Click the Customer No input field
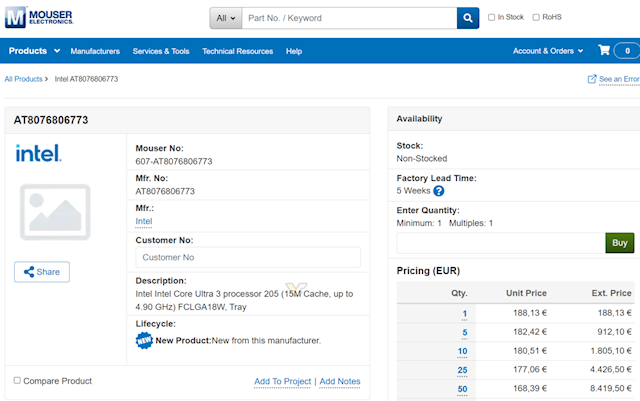This screenshot has width=640, height=401. 247,257
